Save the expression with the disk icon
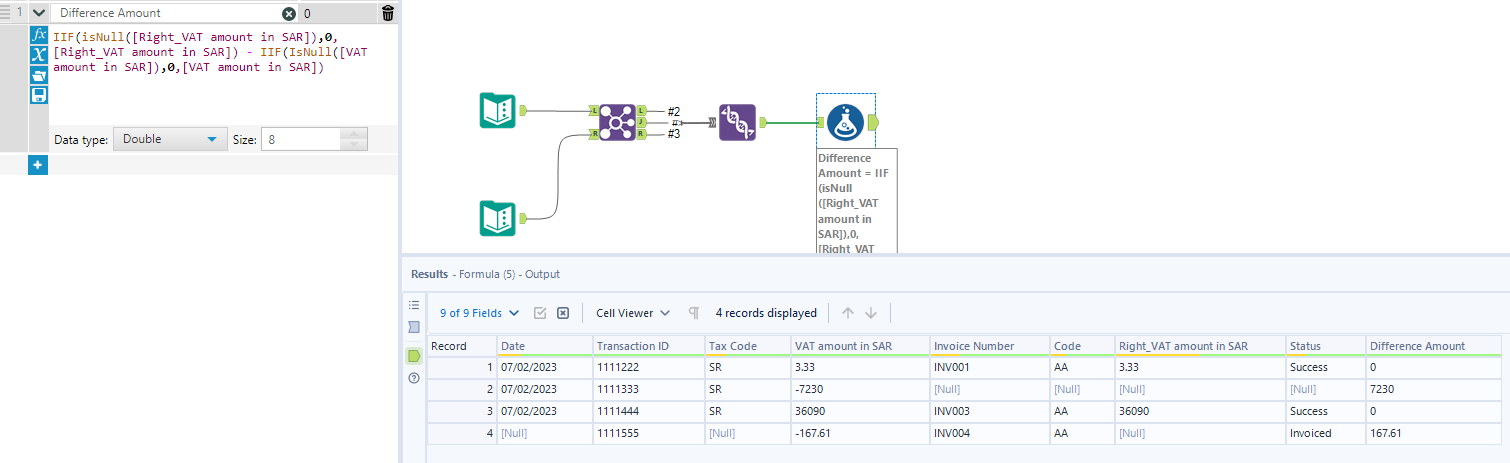 pos(40,95)
